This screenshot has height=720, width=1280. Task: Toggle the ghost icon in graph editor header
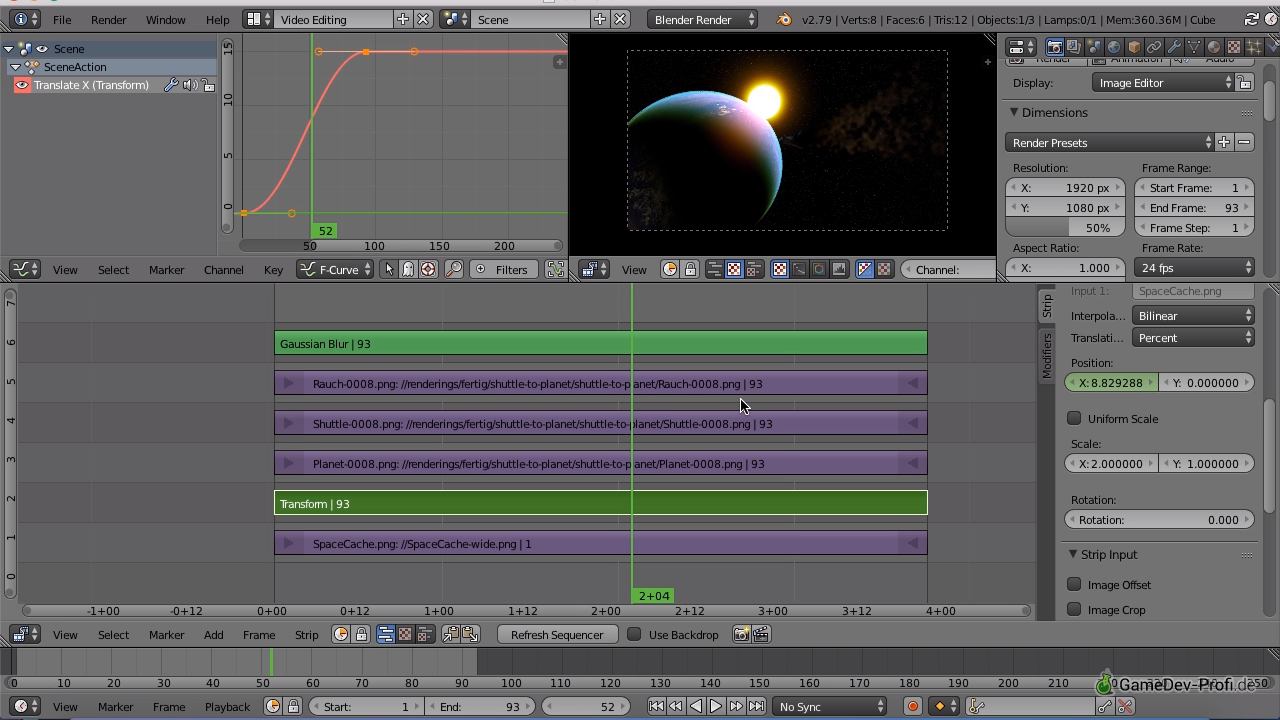coord(408,269)
